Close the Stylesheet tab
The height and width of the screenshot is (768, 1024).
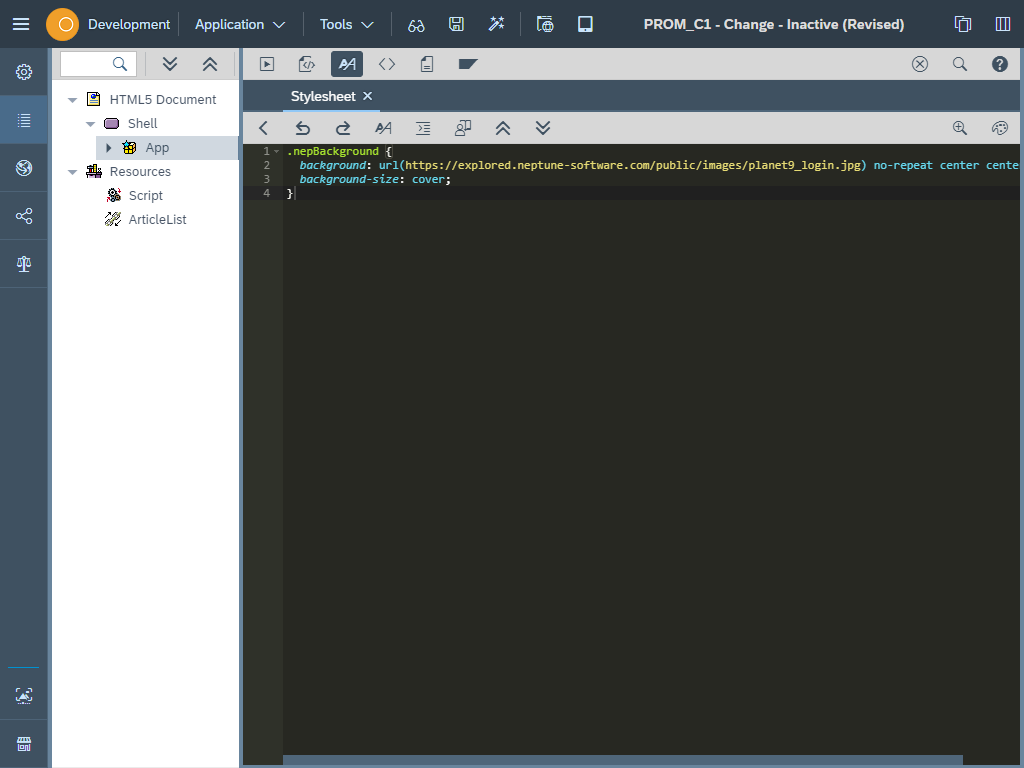point(366,96)
